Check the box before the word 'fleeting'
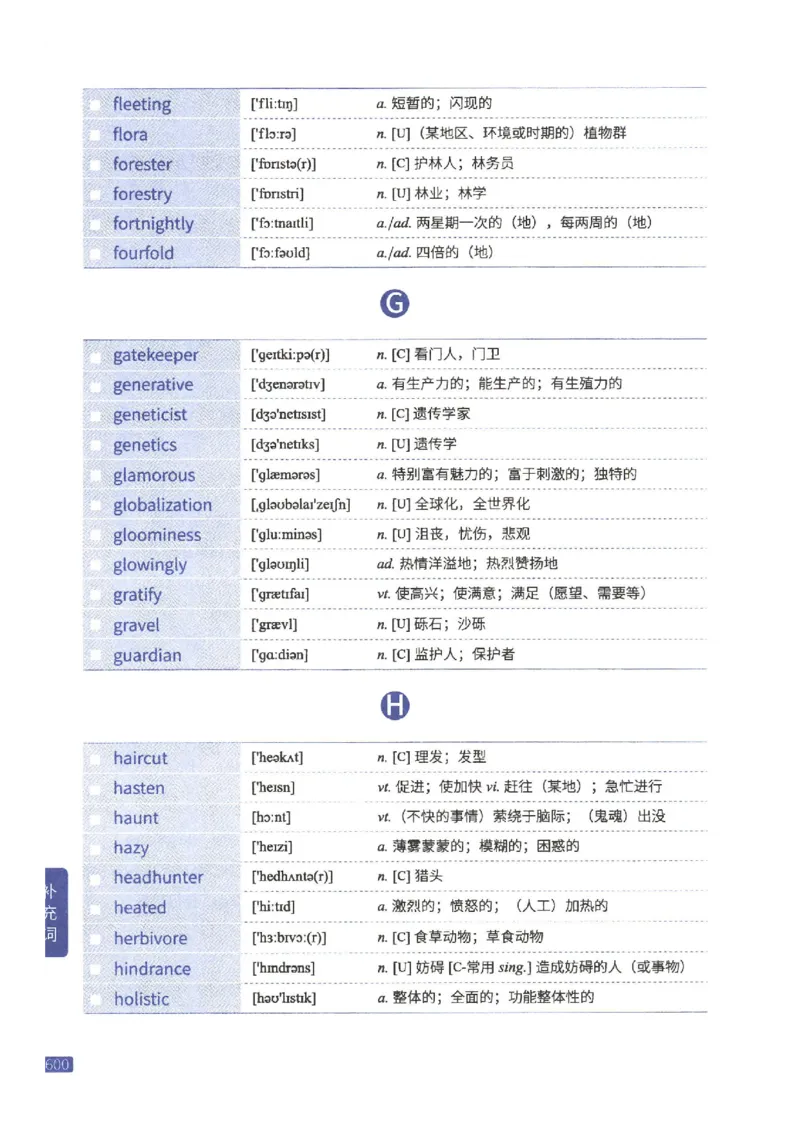 [96, 103]
